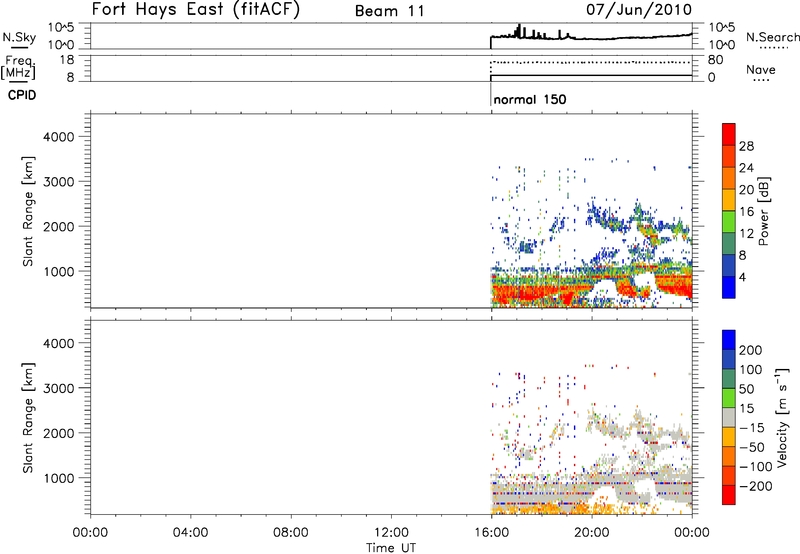
Task: Click the 'Velocity [m s-1]' colorbar title
Action: (782, 417)
